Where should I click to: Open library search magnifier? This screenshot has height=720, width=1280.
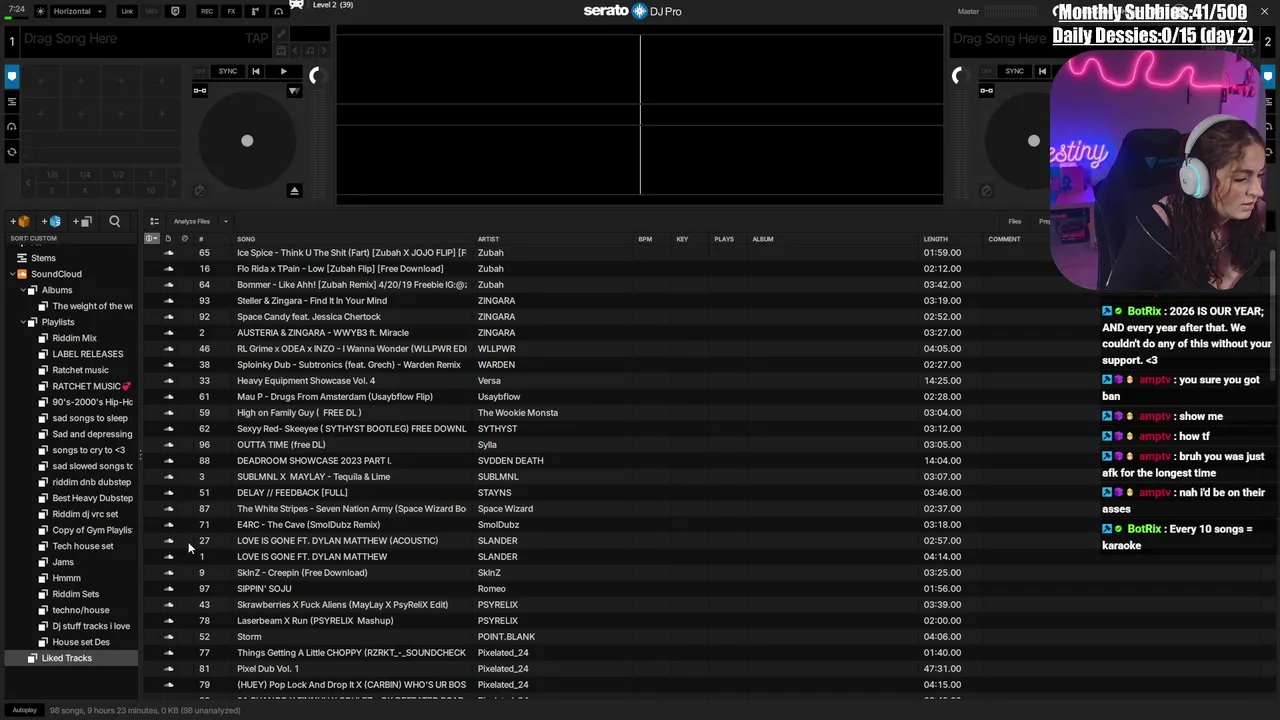[x=115, y=221]
